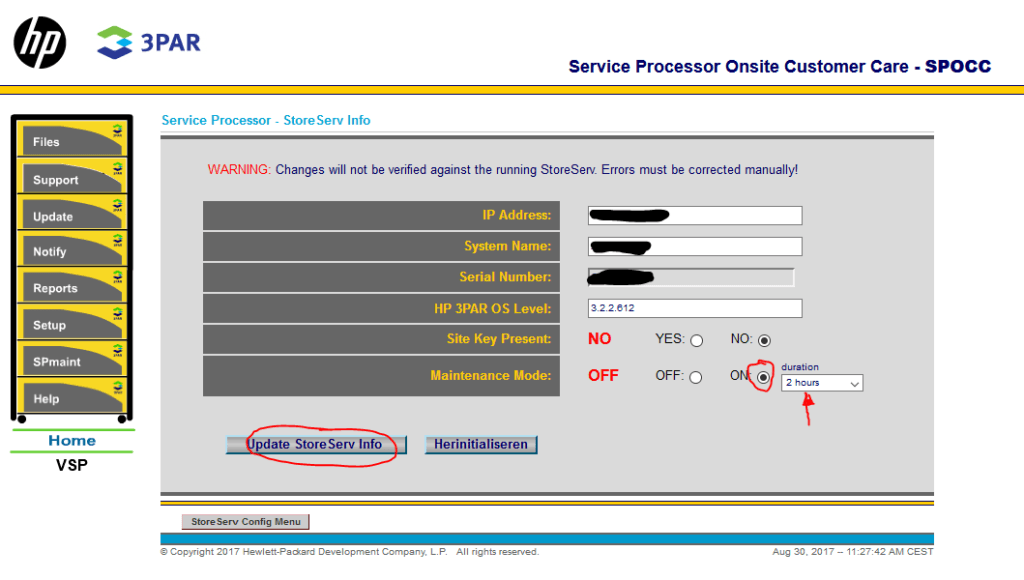
Task: Click the 'HP 3PAR OS Level:' label
Action: point(492,308)
